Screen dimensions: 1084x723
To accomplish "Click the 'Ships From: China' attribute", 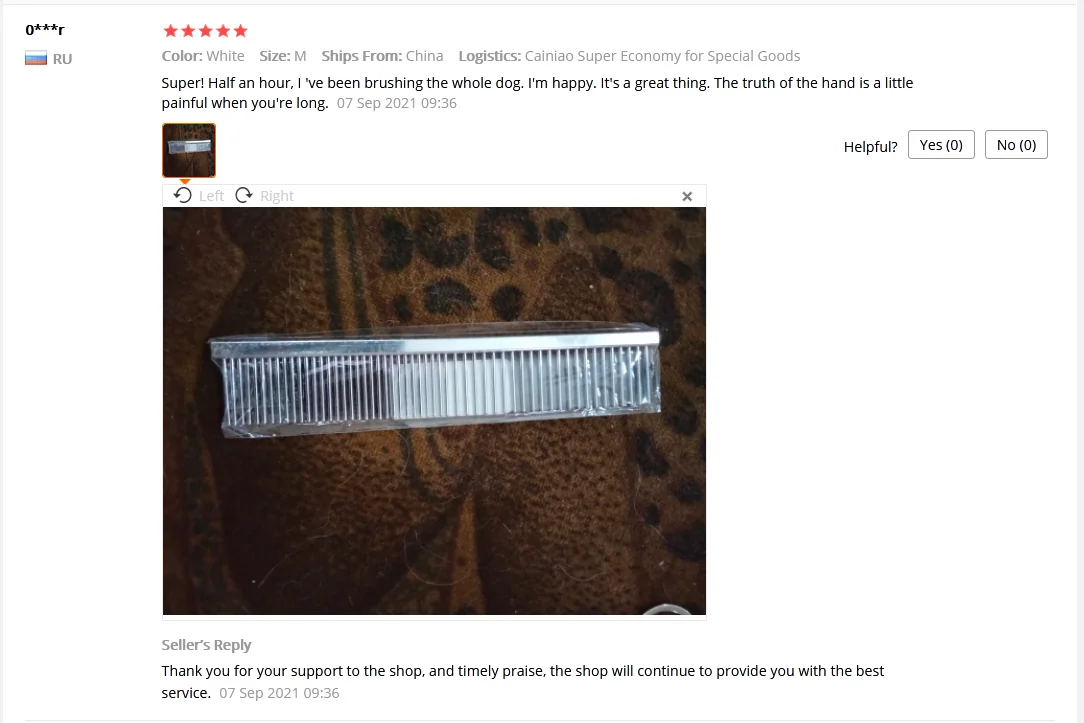I will tap(382, 56).
